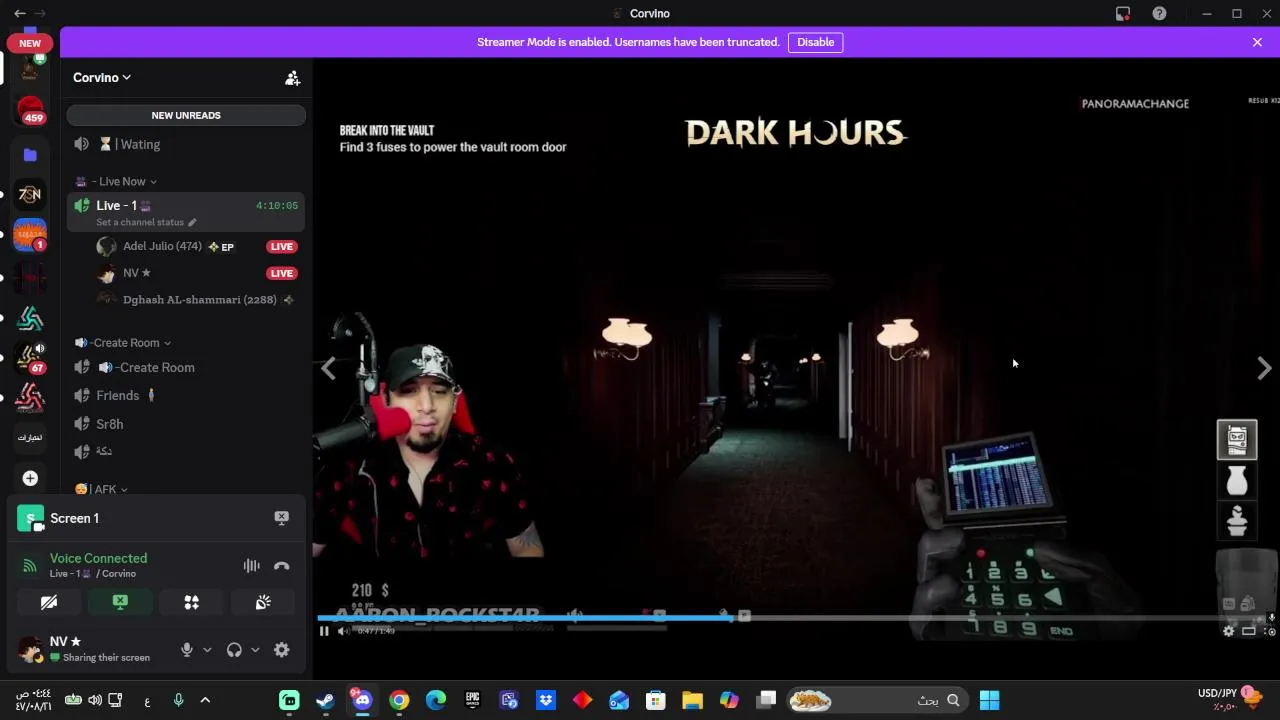Viewport: 1280px width, 720px height.
Task: Join the Sr8h voice channel
Action: tap(186, 424)
